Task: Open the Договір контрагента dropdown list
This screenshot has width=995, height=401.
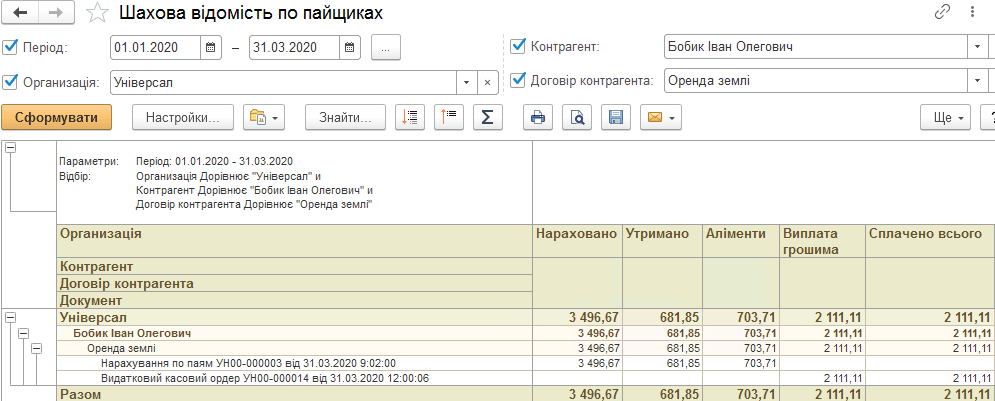Action: click(x=976, y=81)
